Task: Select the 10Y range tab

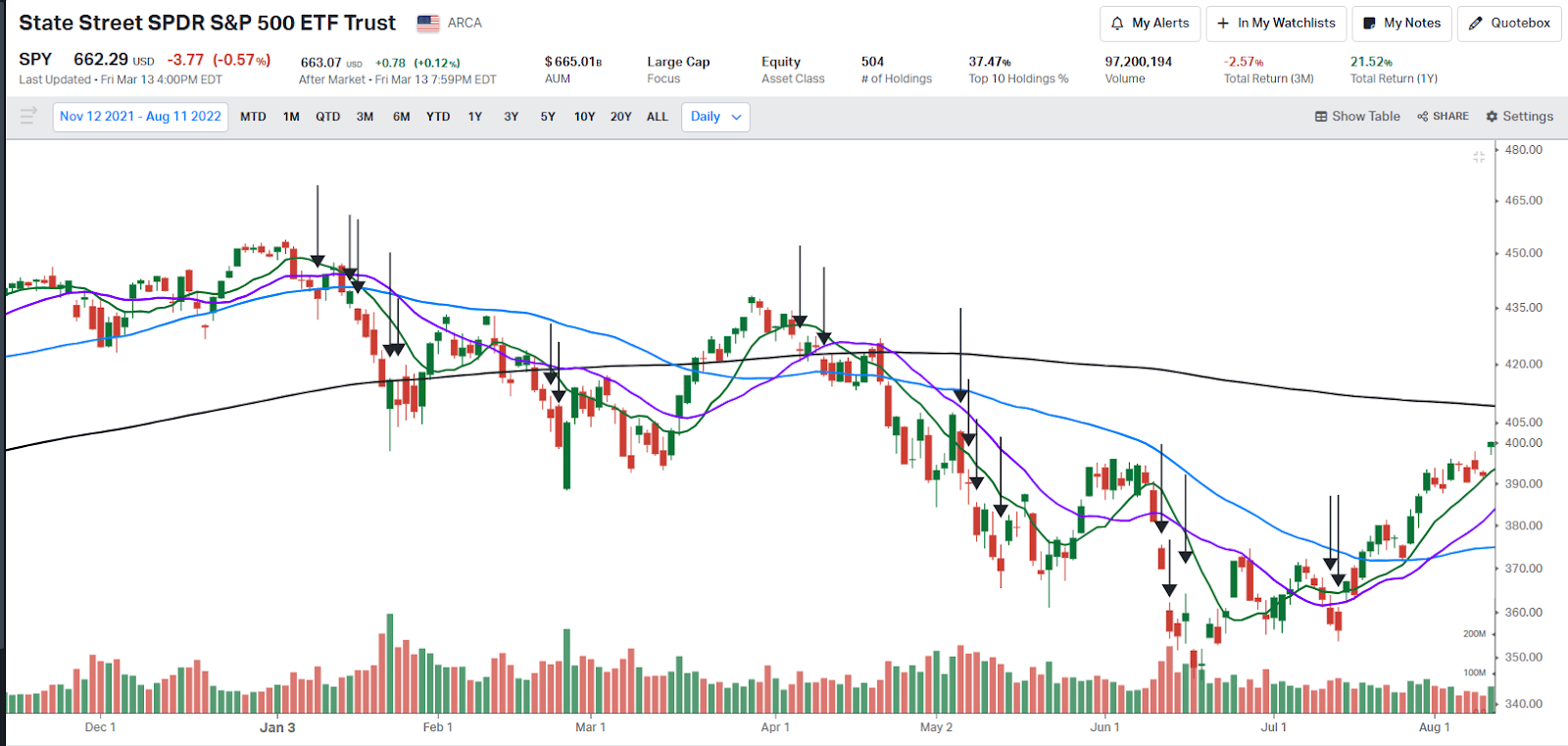Action: coord(584,117)
